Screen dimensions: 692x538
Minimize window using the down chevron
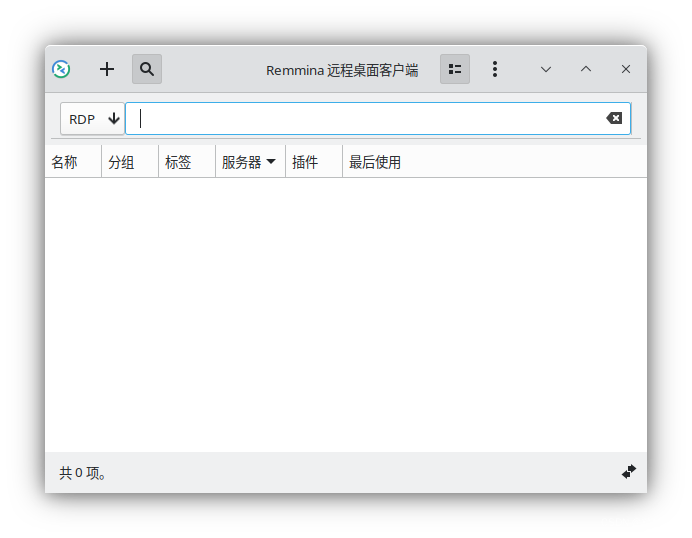[546, 69]
